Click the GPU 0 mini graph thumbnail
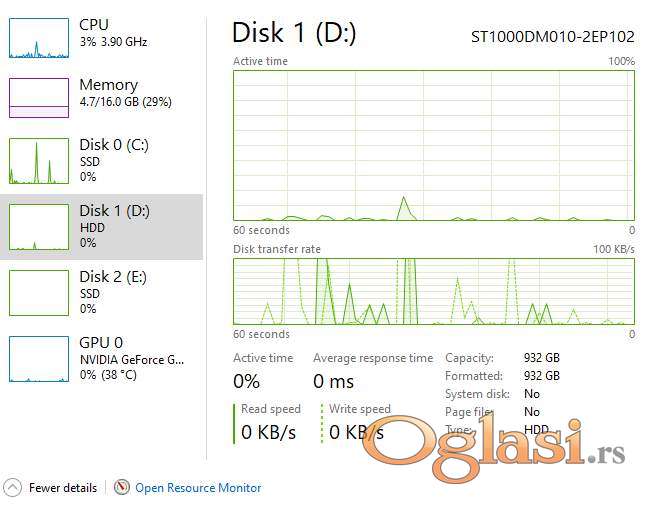Viewport: 658px width, 510px height. point(38,358)
